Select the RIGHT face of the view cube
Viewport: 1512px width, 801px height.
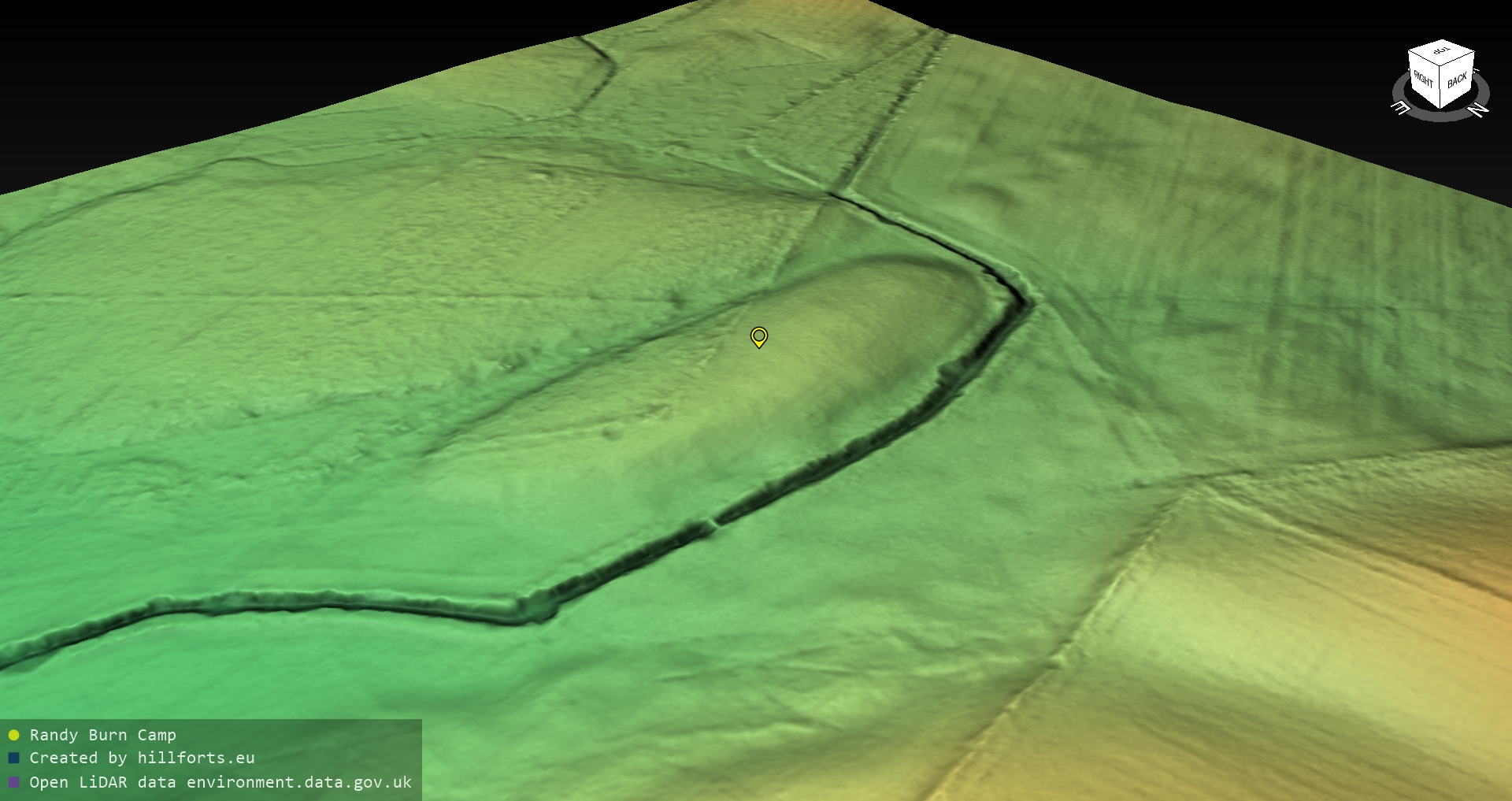click(x=1423, y=79)
